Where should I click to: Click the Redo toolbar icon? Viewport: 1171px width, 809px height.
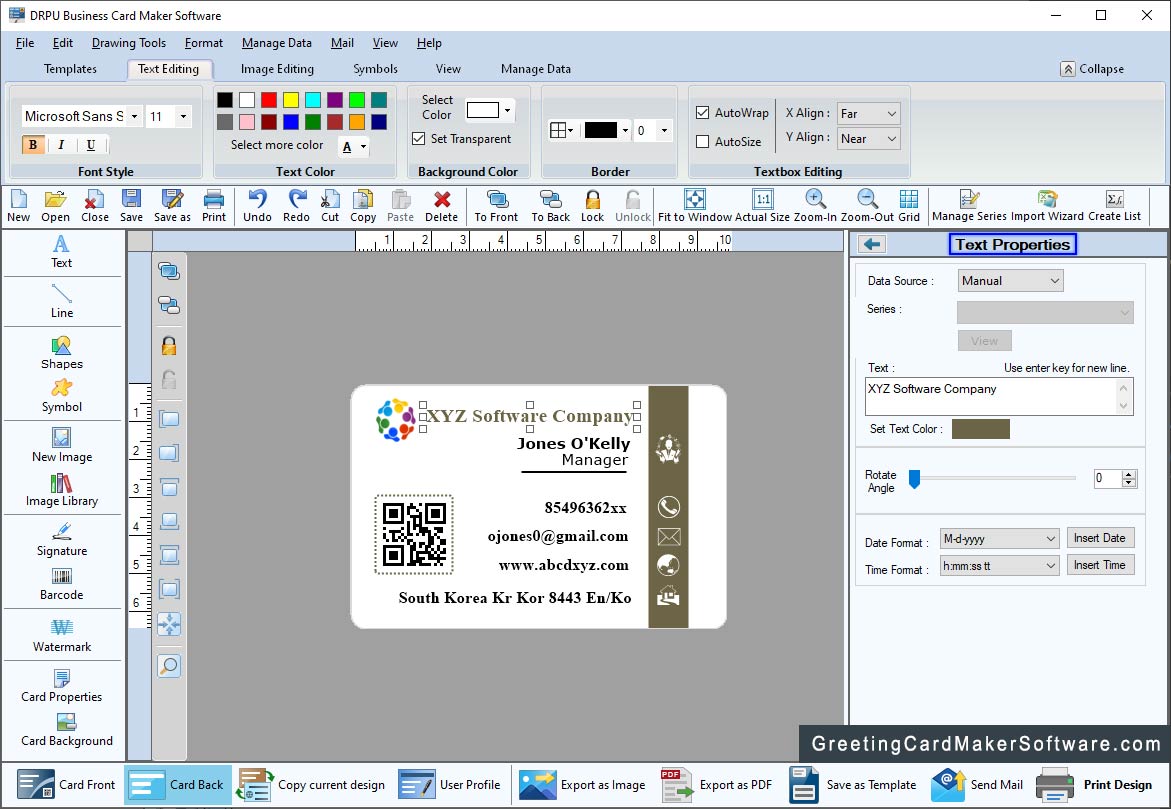[296, 205]
